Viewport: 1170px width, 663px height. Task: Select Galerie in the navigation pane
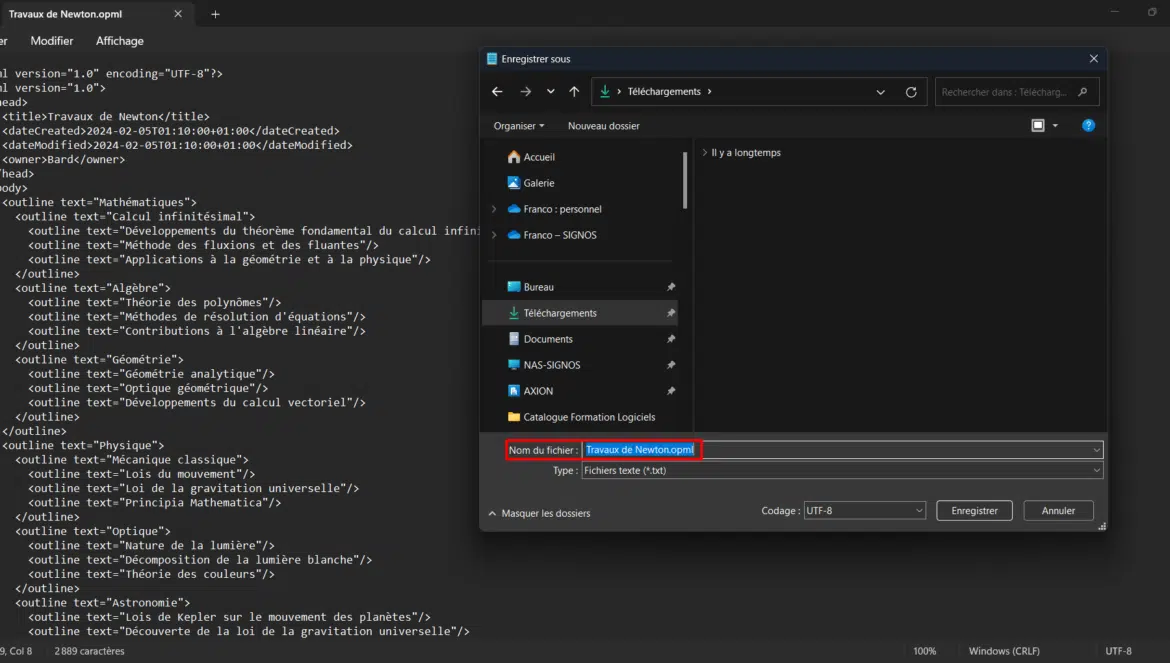pos(538,183)
